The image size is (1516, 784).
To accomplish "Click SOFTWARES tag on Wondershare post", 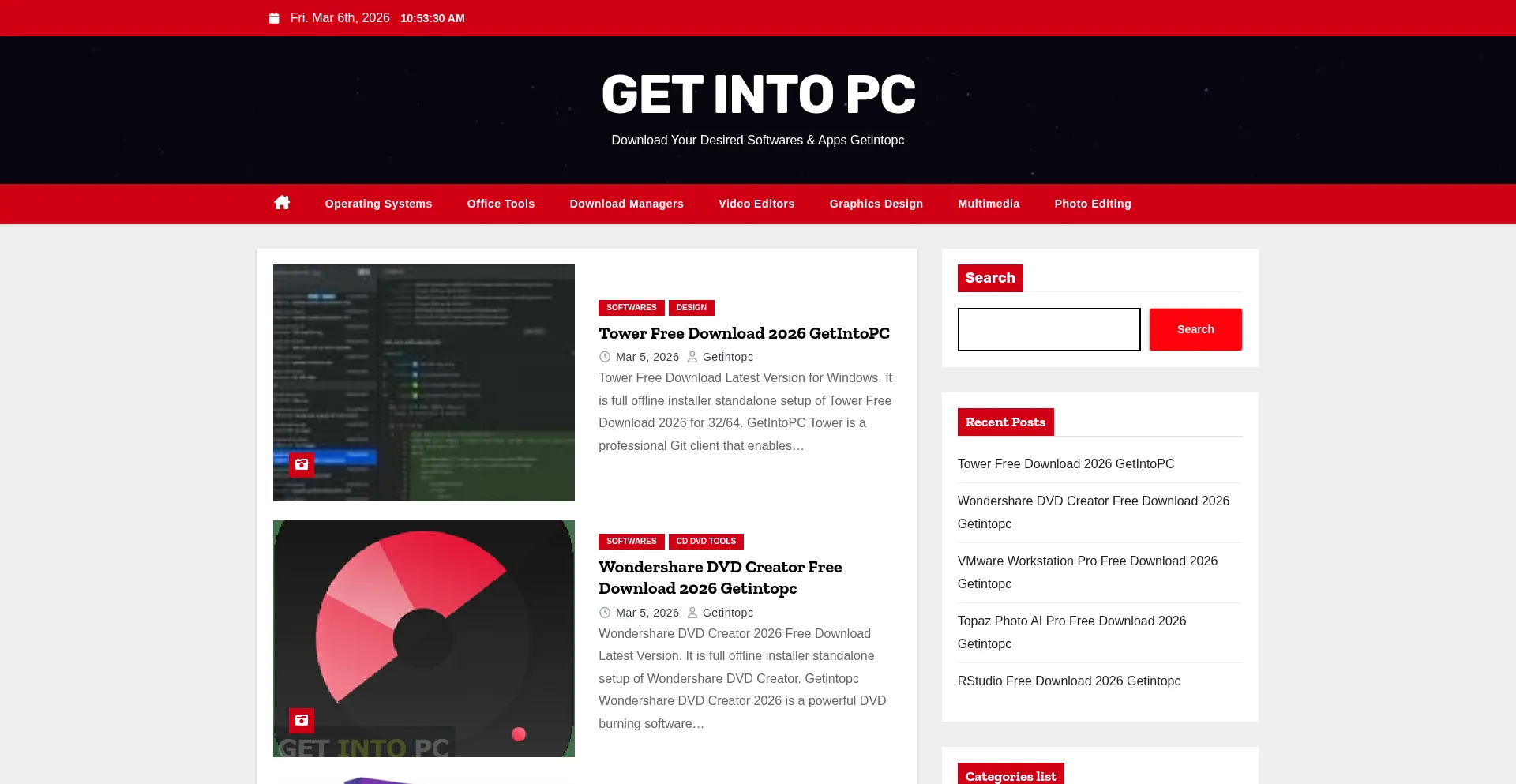I will click(632, 542).
